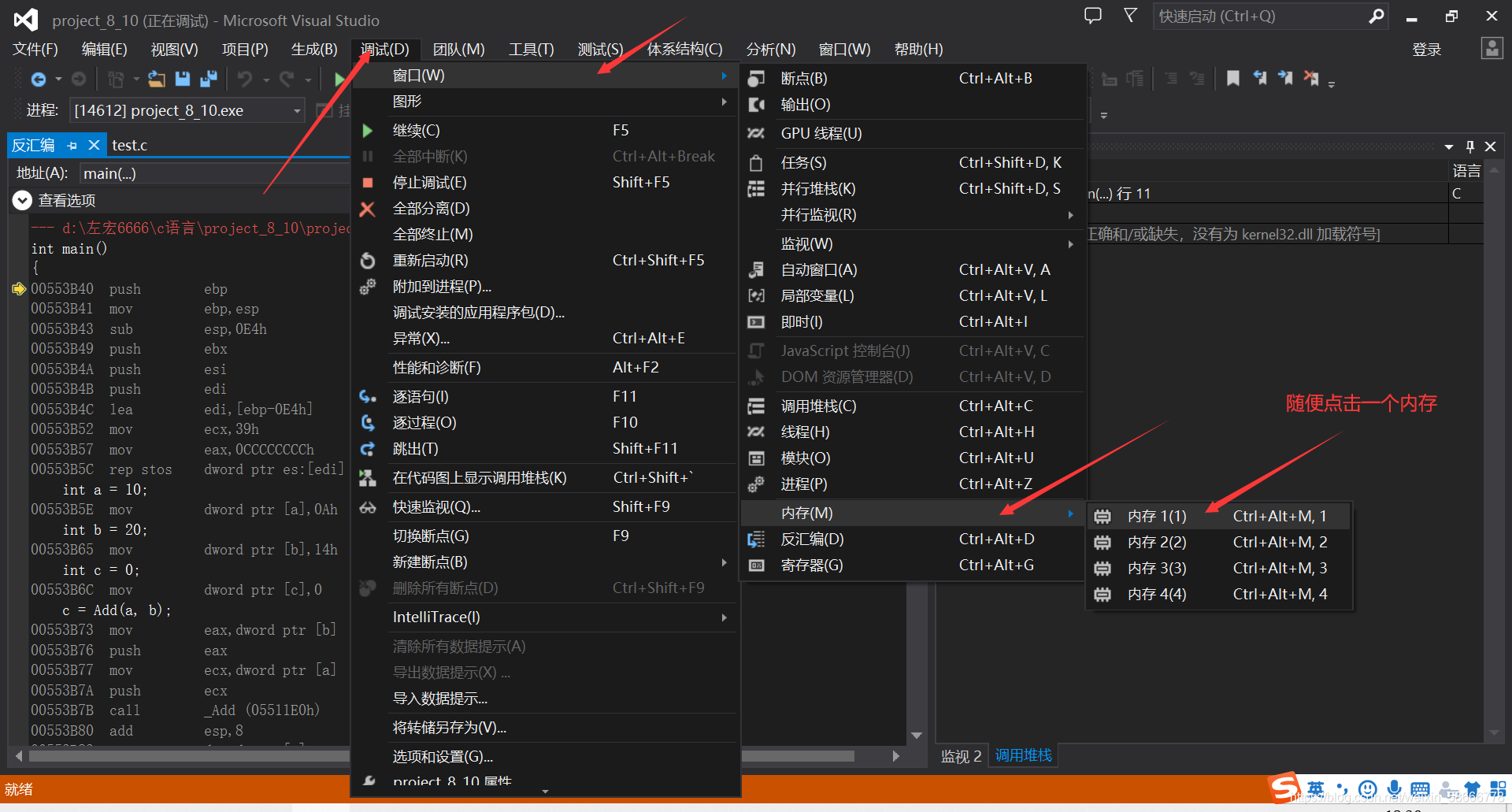
Task: Click Attach to Process menu item
Action: 544,286
